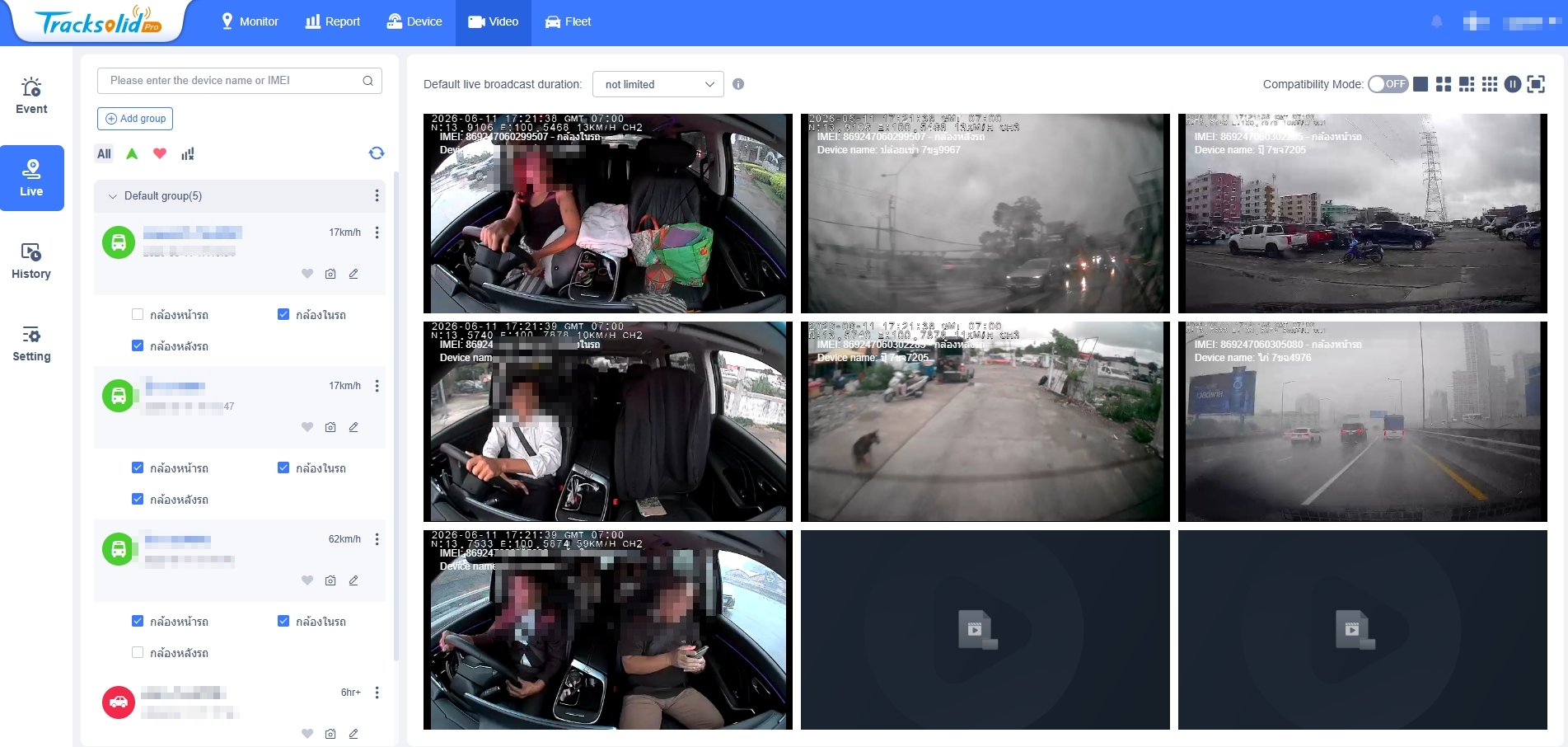Switch to four-window video layout

[1444, 84]
